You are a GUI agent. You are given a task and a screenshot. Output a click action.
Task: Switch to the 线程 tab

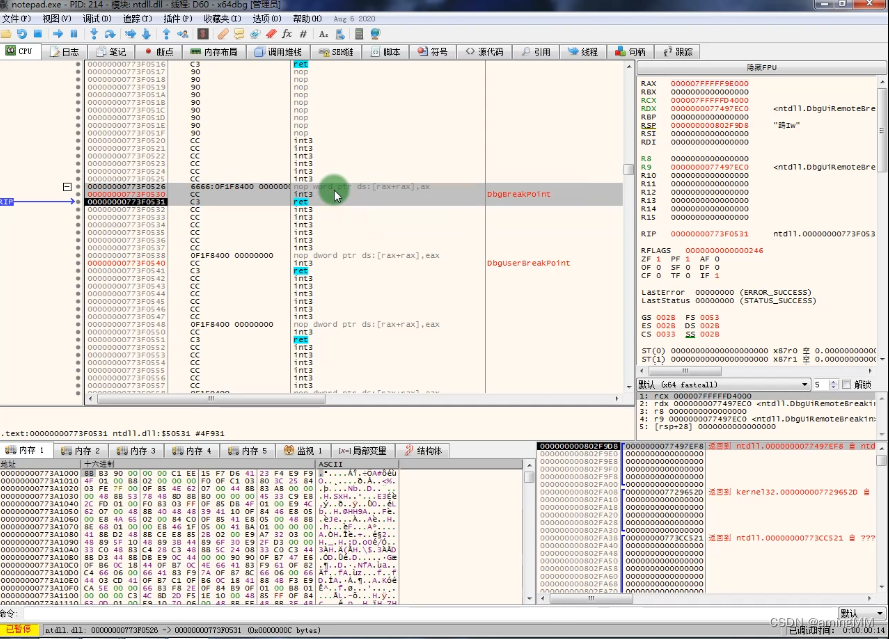pos(583,52)
